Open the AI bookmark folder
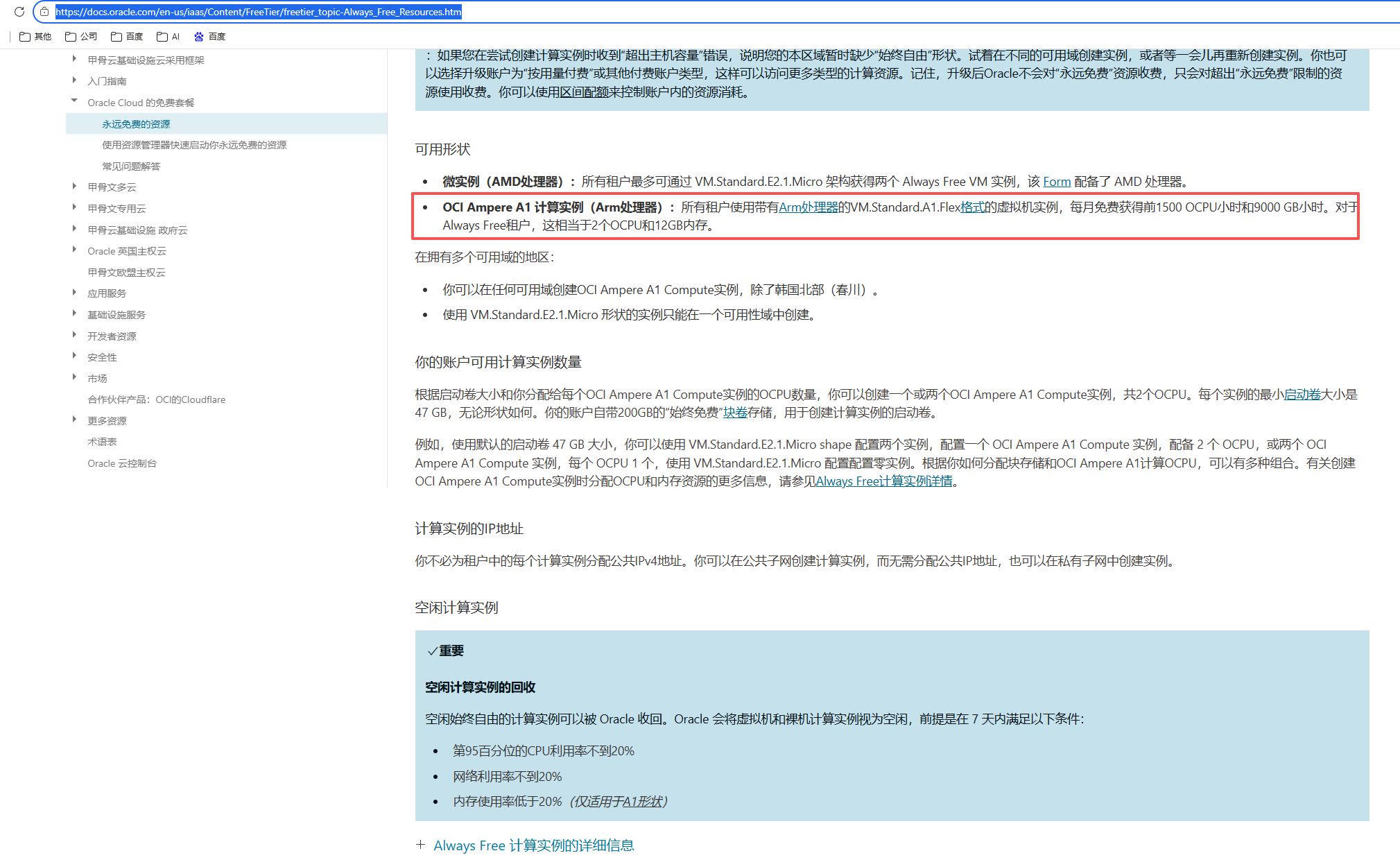The width and height of the screenshot is (1400, 860). 168,37
